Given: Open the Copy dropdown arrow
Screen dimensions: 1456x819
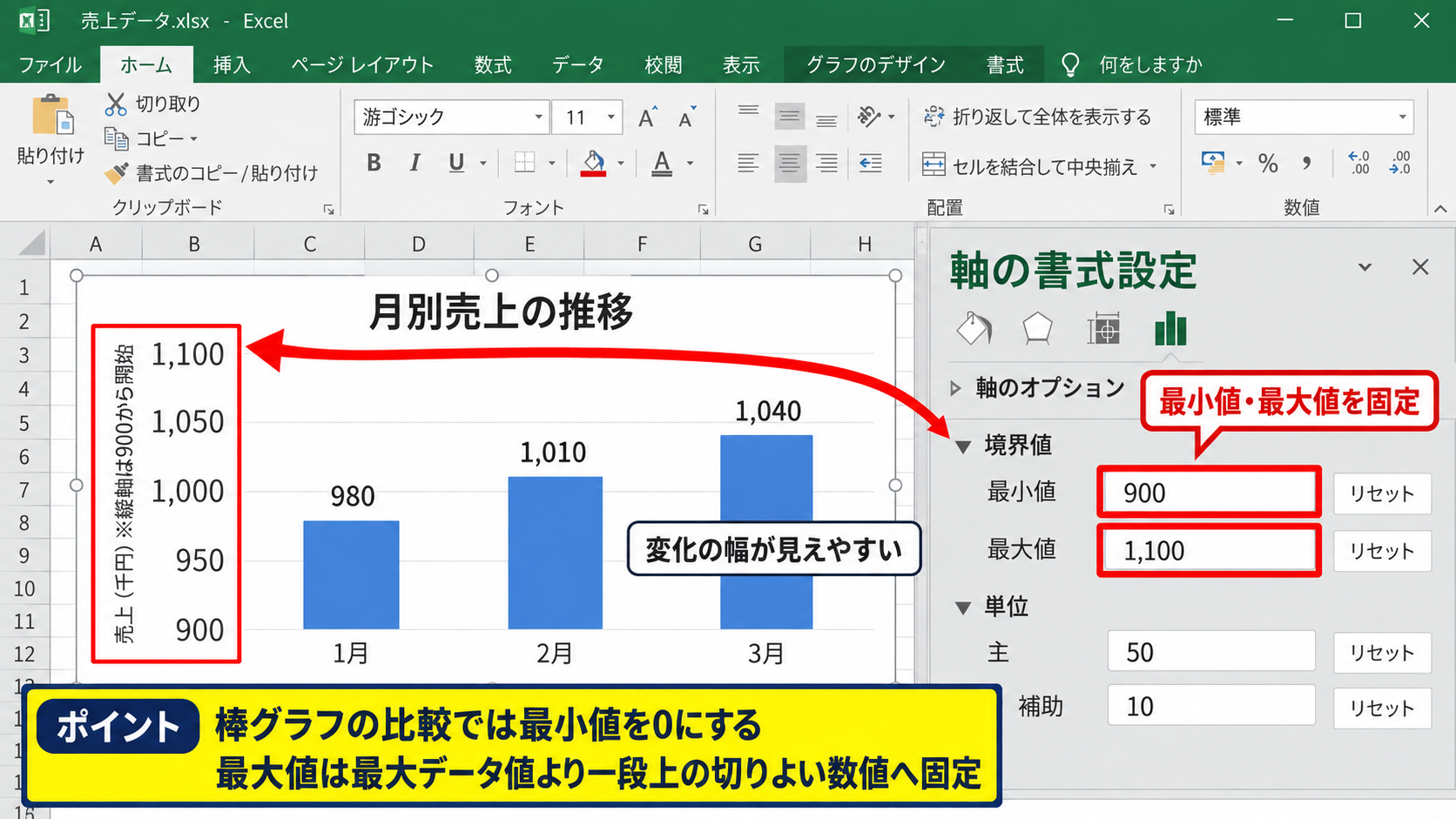Looking at the screenshot, I should point(193,139).
